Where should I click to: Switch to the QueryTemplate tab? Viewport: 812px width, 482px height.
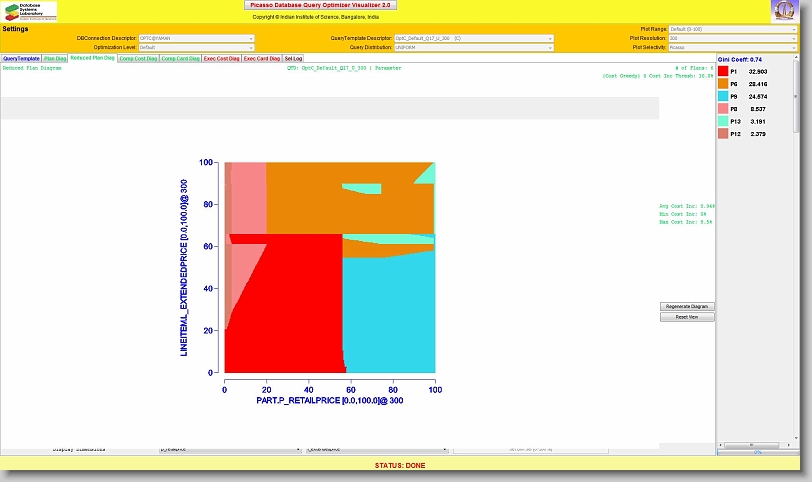21,59
